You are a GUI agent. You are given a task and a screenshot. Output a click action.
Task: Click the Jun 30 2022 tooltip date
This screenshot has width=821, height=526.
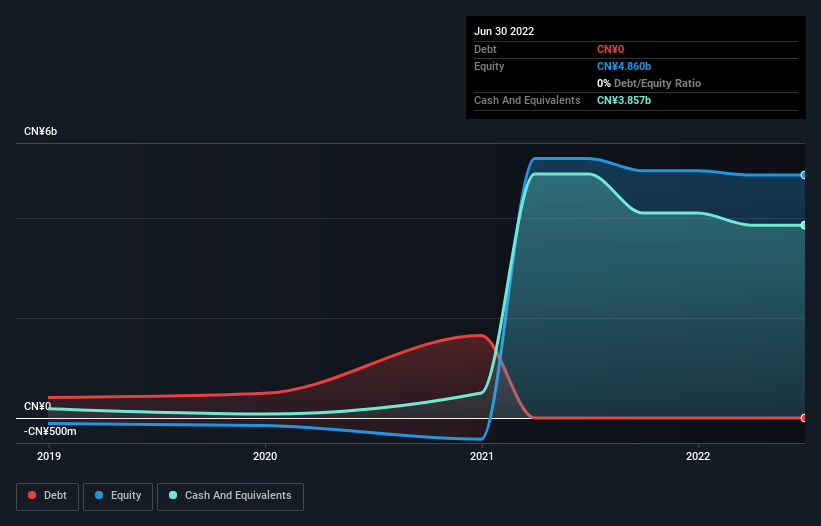coord(504,31)
